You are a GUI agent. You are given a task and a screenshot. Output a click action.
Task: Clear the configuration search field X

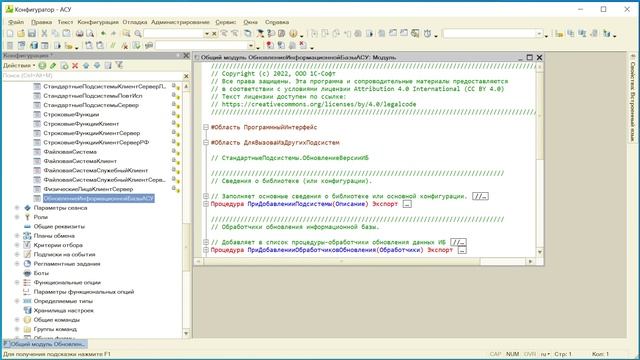186,76
